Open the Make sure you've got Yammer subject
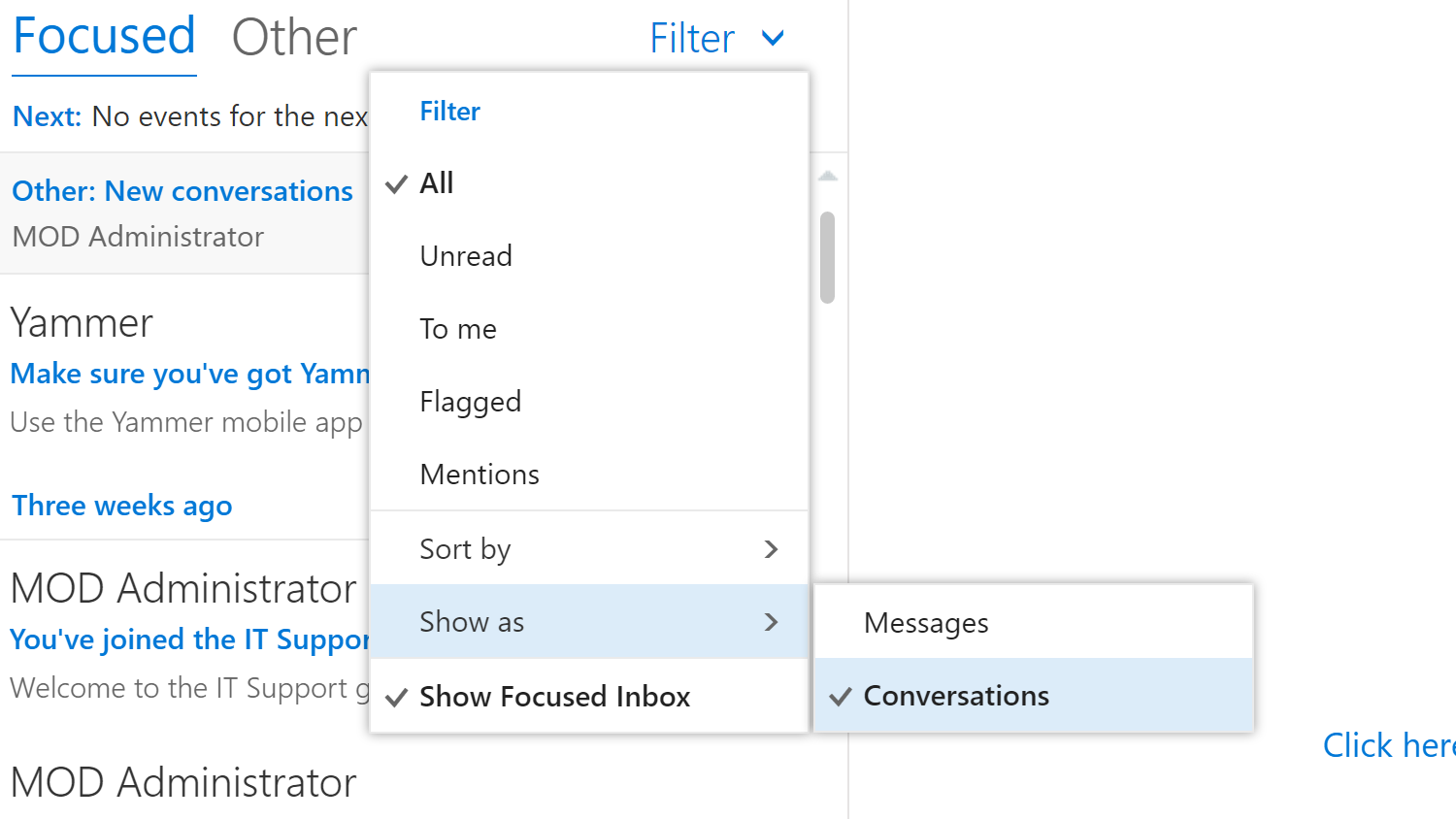This screenshot has width=1456, height=819. pyautogui.click(x=189, y=374)
